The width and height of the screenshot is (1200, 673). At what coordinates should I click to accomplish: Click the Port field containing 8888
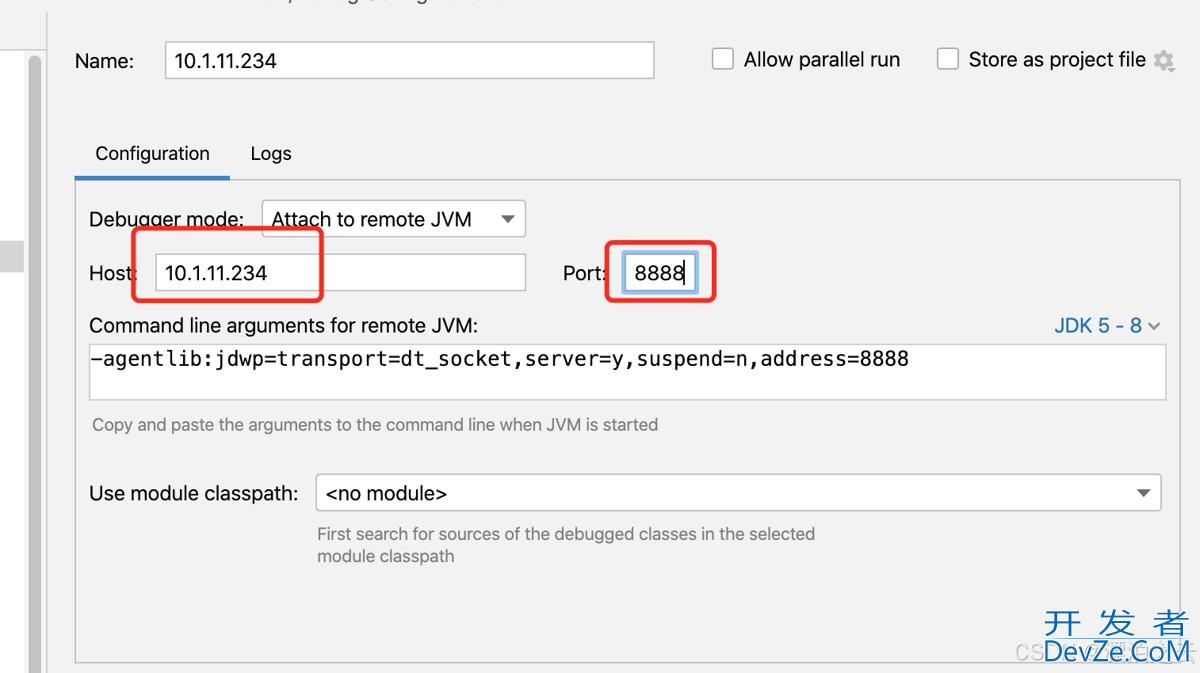point(660,273)
